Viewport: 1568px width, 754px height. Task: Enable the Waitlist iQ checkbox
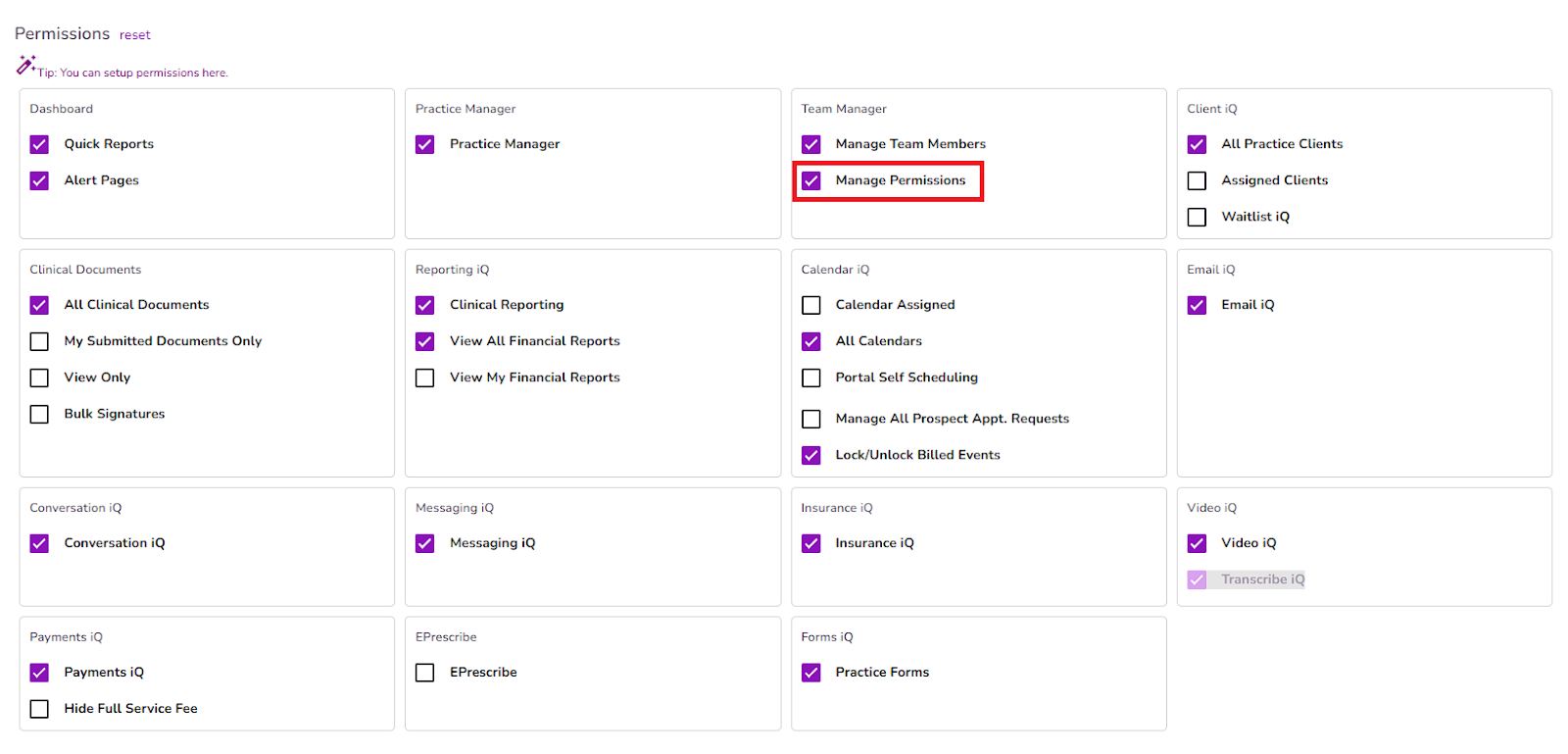coord(1197,217)
